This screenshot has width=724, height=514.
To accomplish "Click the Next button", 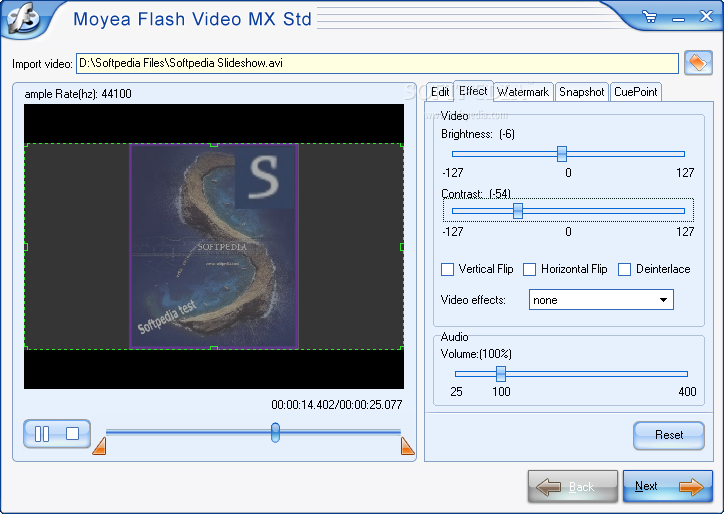I will click(668, 486).
